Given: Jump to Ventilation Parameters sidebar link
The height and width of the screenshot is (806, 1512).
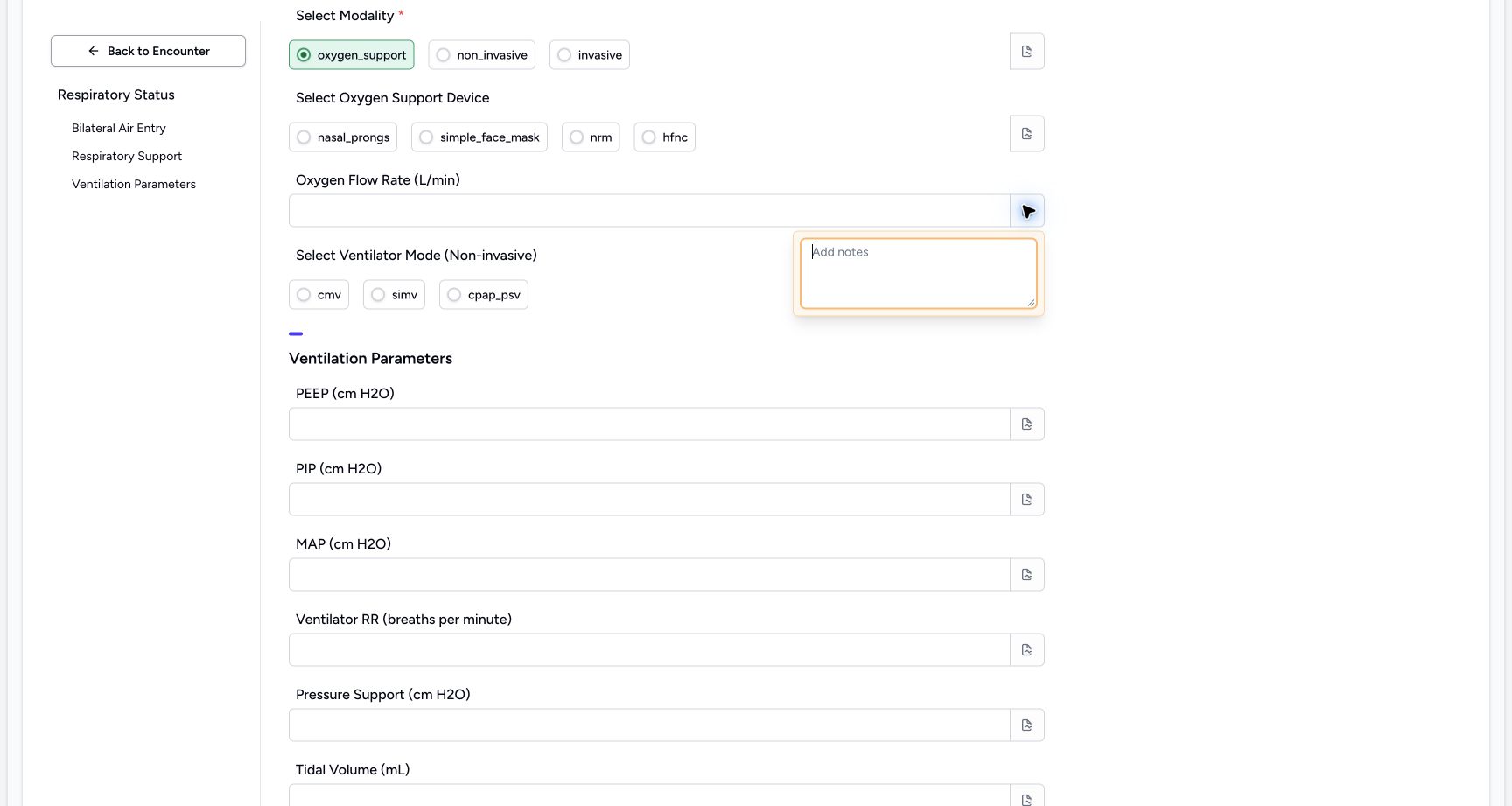Looking at the screenshot, I should coord(134,184).
